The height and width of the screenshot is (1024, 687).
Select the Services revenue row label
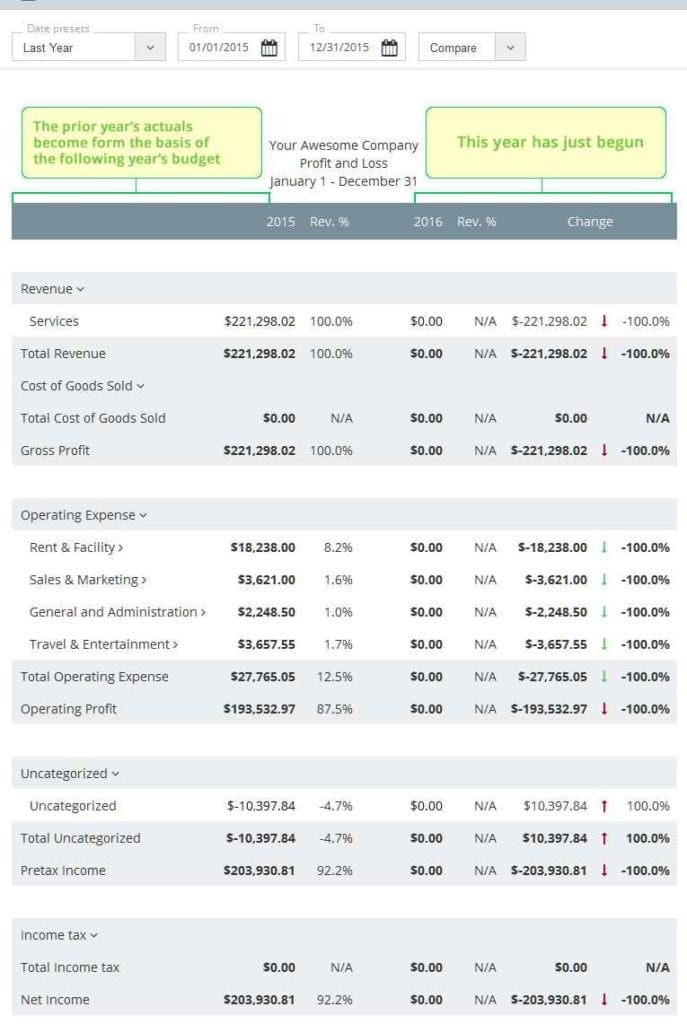[x=54, y=321]
